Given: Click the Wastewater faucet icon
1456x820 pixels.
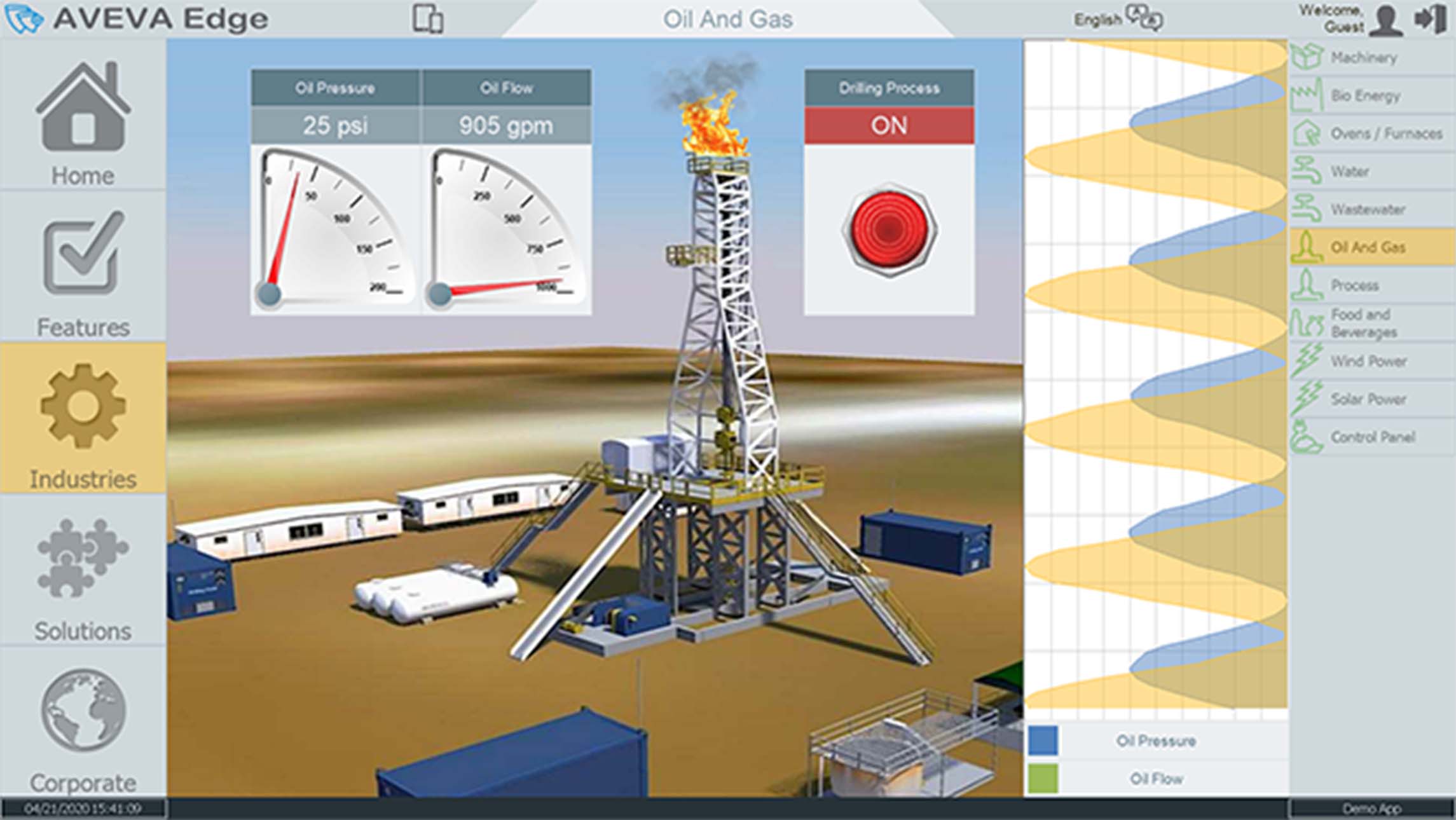Looking at the screenshot, I should (1307, 209).
